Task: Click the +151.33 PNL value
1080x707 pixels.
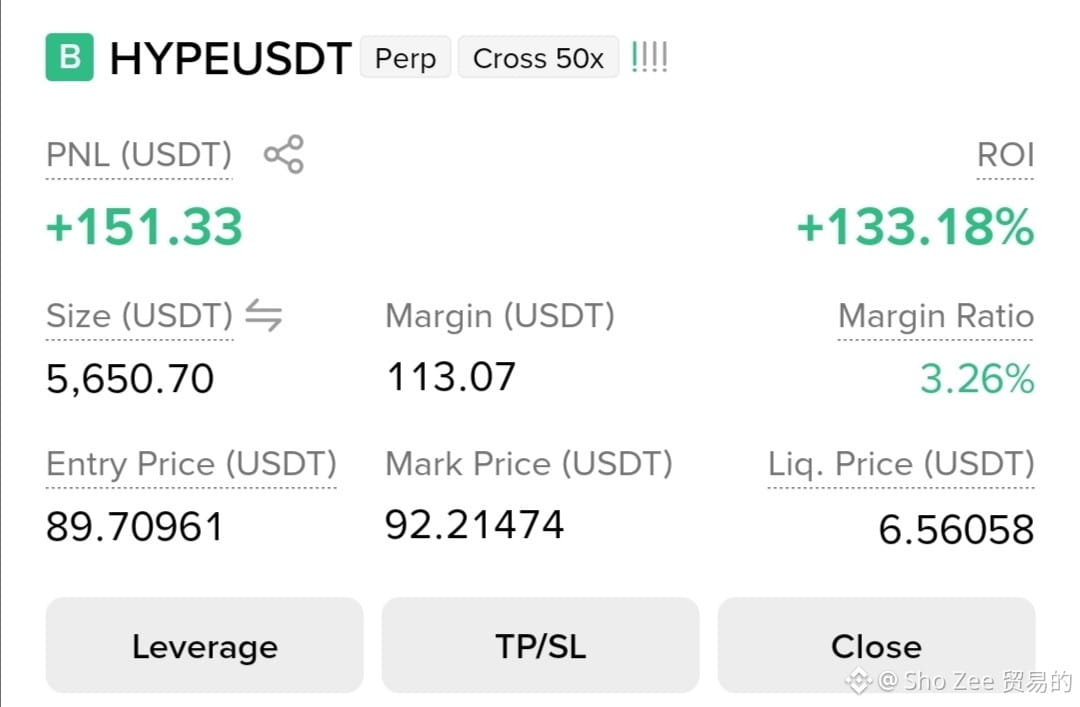Action: coord(145,227)
